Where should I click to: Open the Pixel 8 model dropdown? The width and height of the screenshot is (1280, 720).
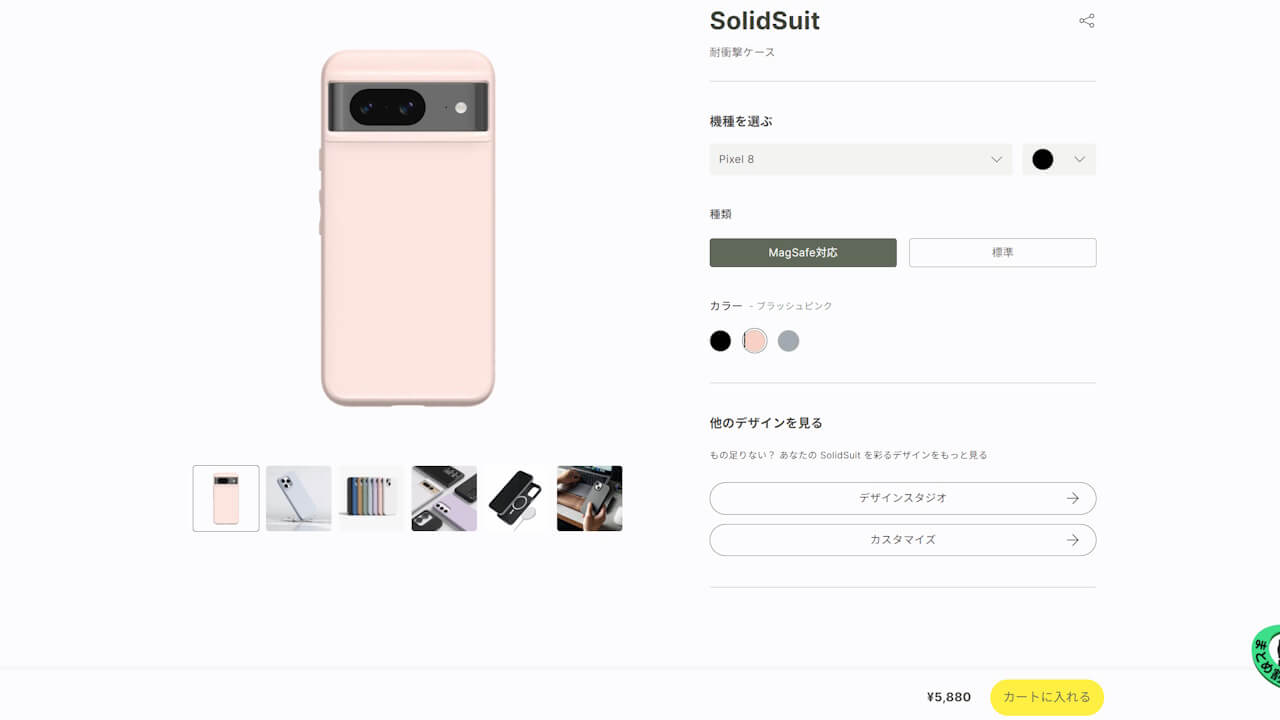point(860,159)
